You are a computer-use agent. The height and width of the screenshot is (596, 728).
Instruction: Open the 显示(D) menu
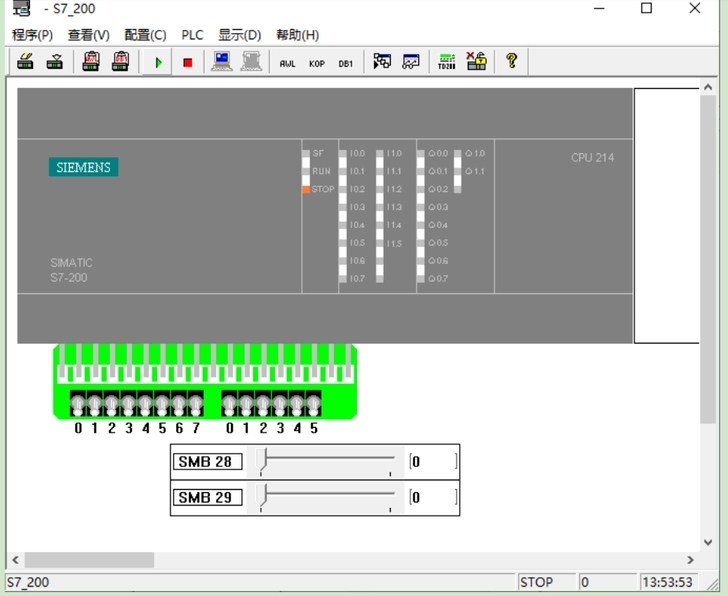coord(240,35)
